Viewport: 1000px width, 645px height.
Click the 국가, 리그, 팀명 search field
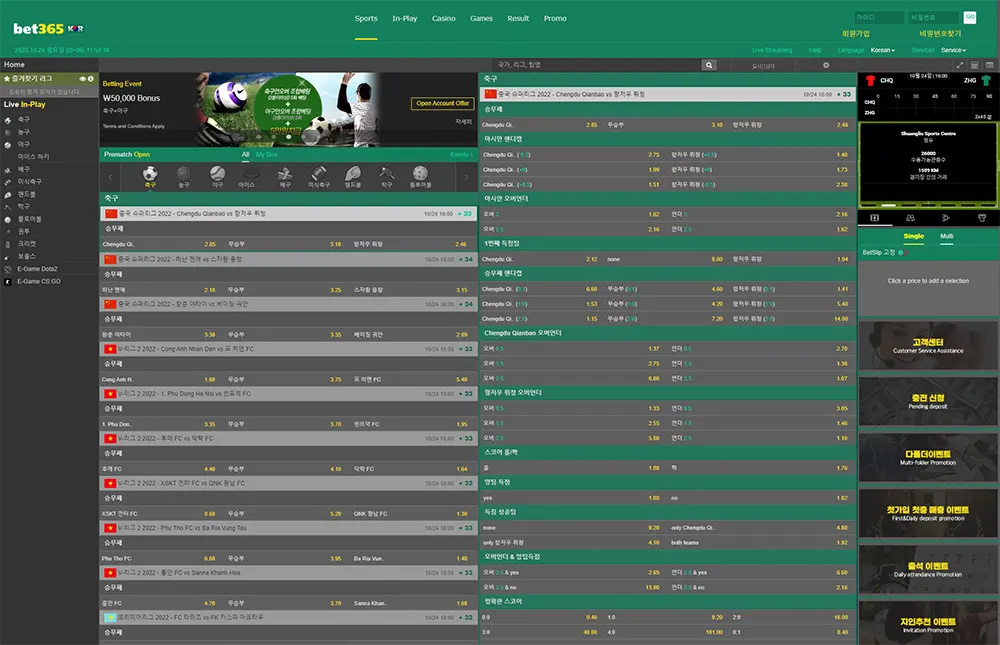pos(596,65)
